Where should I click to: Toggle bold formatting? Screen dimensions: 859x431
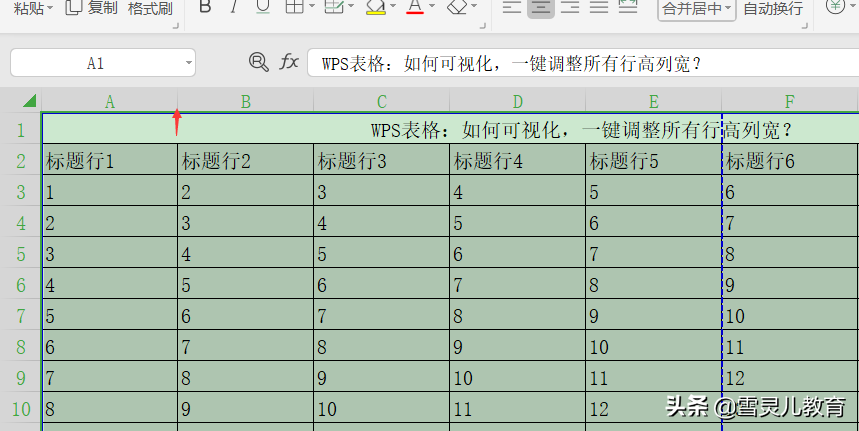pyautogui.click(x=205, y=7)
